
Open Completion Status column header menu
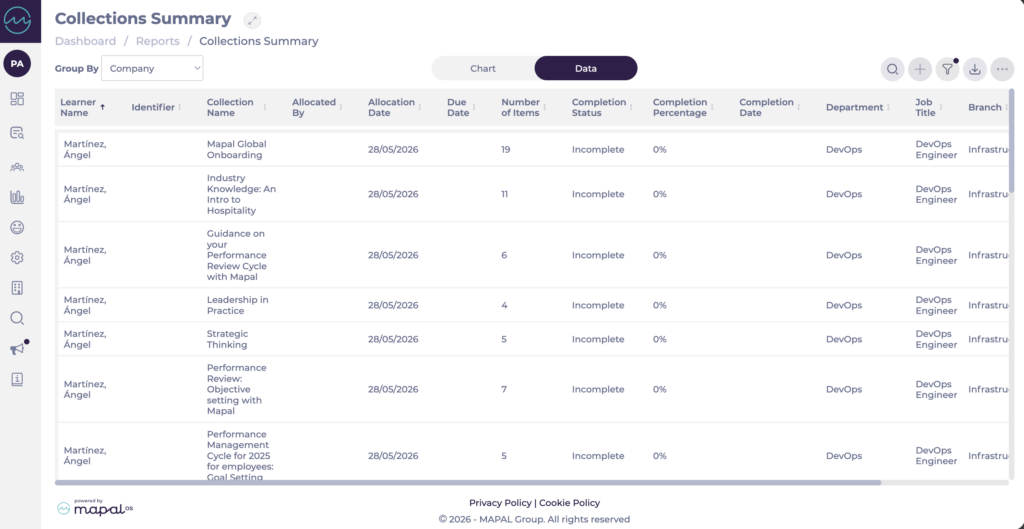(598, 107)
